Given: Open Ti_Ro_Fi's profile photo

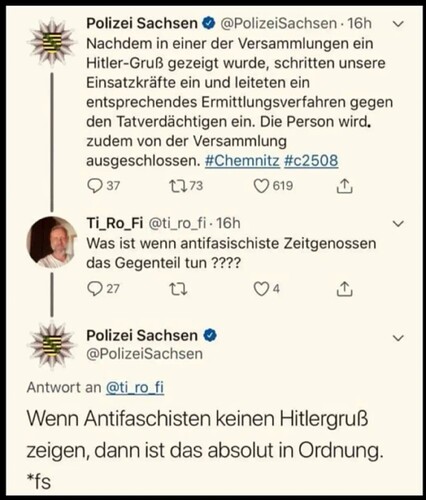Looking at the screenshot, I should (x=51, y=242).
